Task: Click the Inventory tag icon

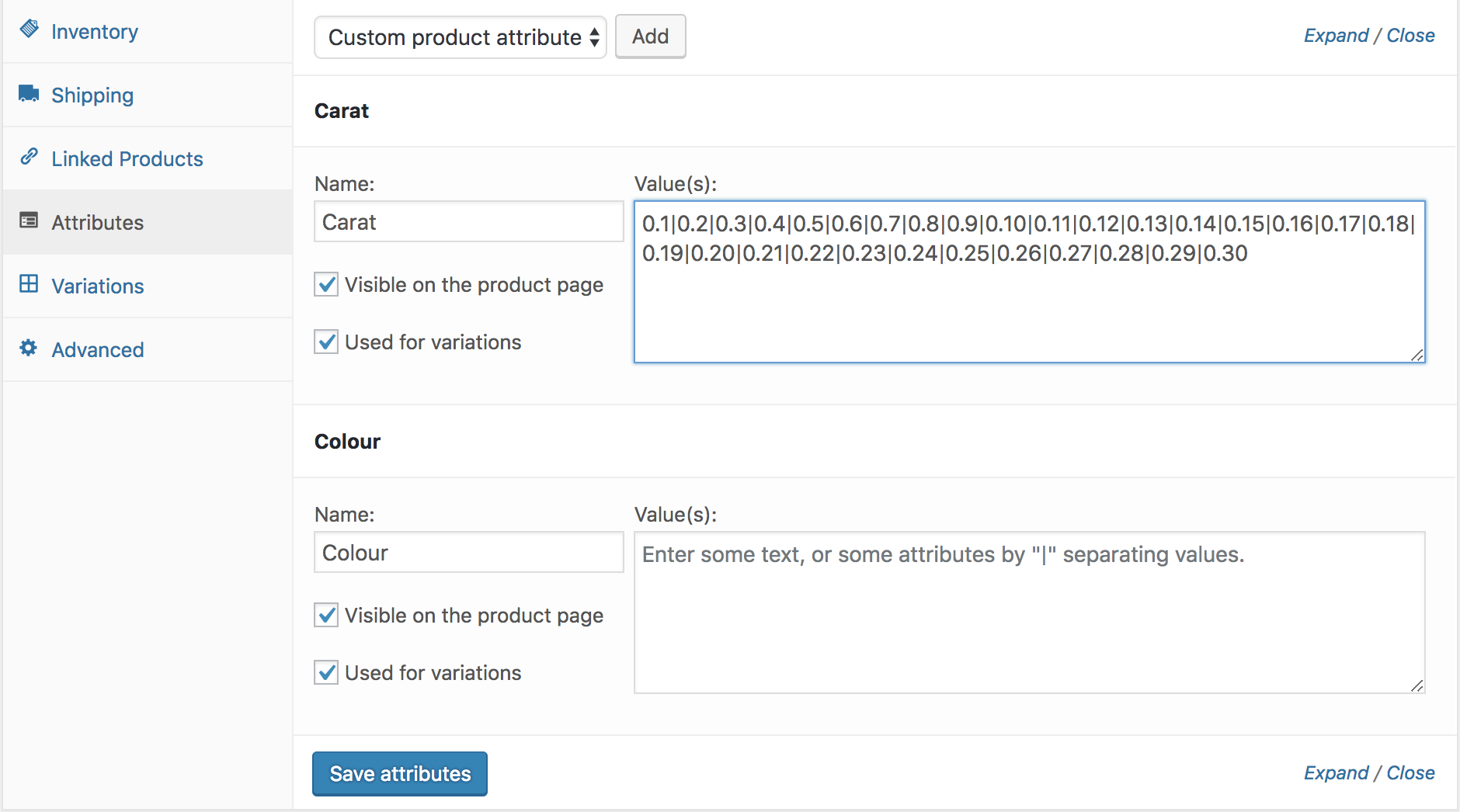Action: [x=30, y=29]
